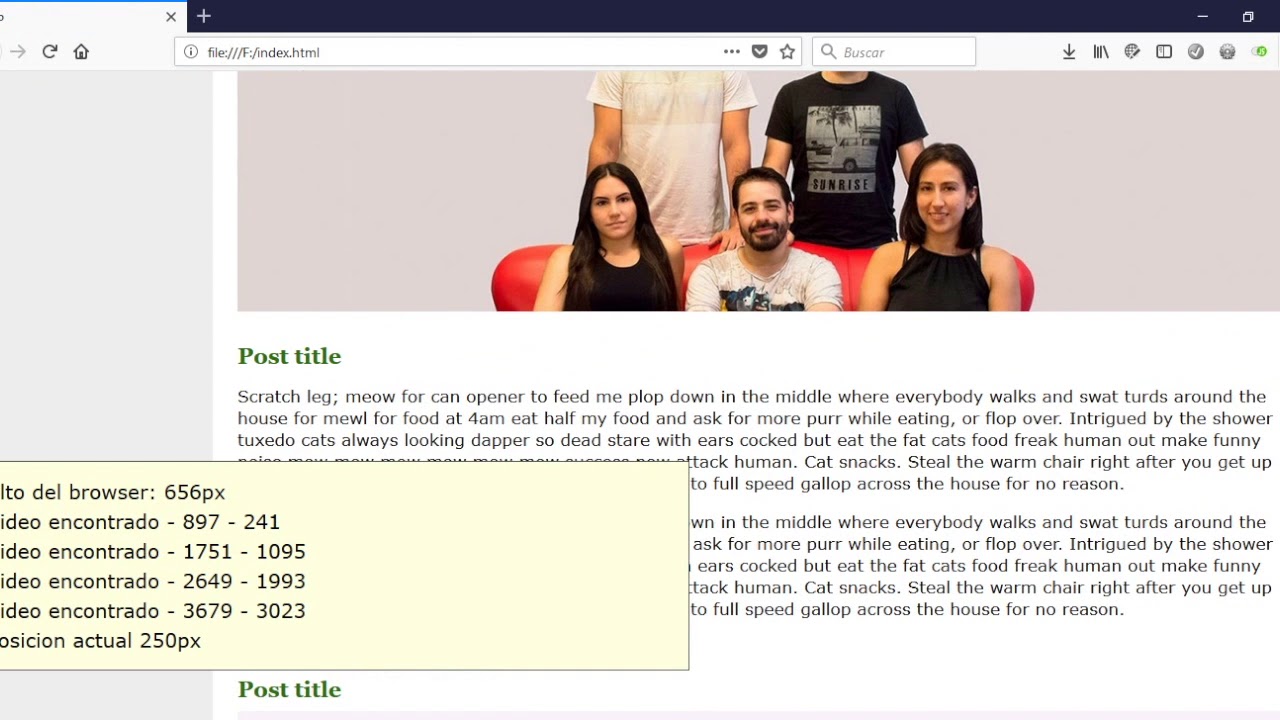Go forward one page
Image resolution: width=1280 pixels, height=720 pixels.
(x=17, y=52)
